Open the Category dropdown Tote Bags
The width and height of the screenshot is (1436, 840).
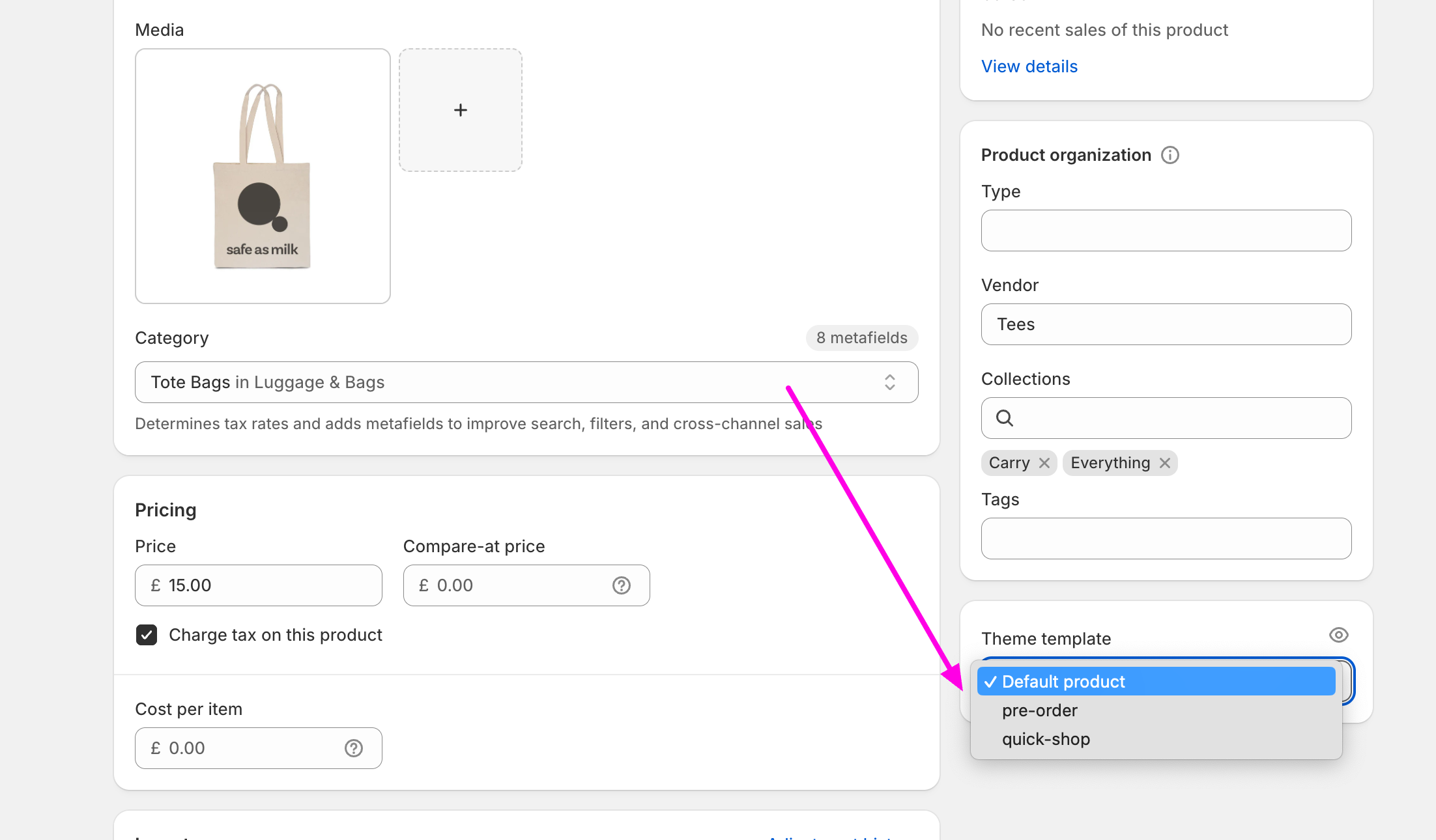pos(526,382)
